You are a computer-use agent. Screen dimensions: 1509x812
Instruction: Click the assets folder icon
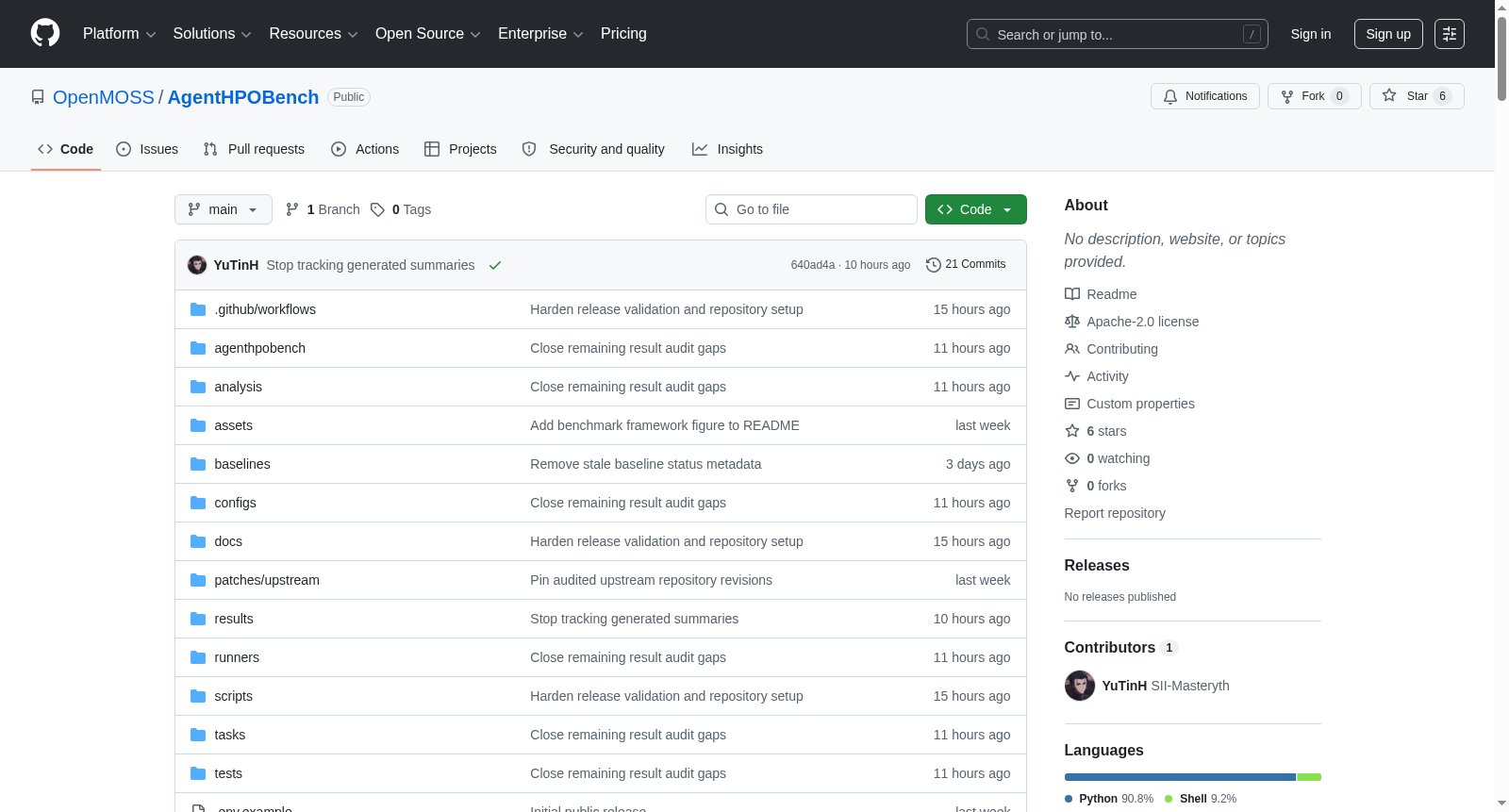[x=198, y=425]
